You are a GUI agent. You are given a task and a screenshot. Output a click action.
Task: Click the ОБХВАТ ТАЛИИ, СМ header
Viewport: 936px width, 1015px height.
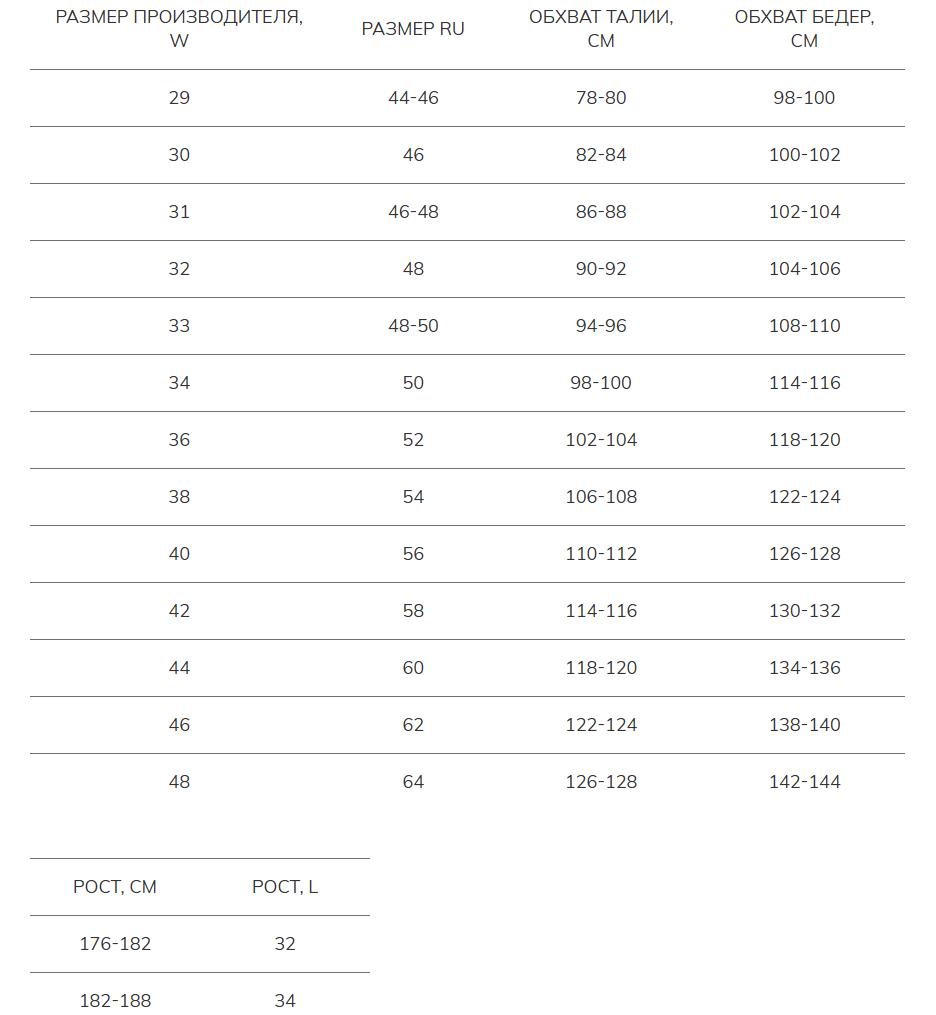pos(601,28)
